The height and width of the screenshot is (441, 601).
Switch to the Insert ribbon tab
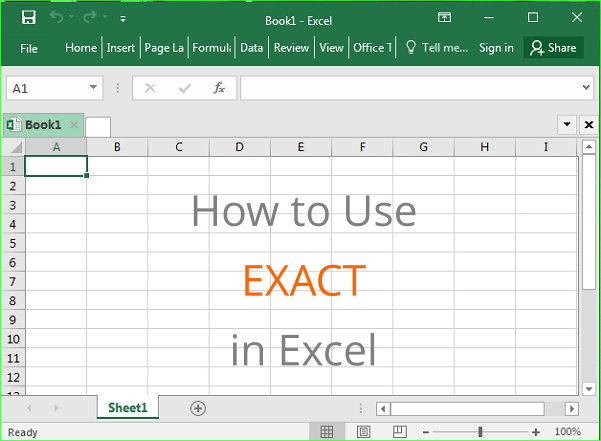(121, 48)
